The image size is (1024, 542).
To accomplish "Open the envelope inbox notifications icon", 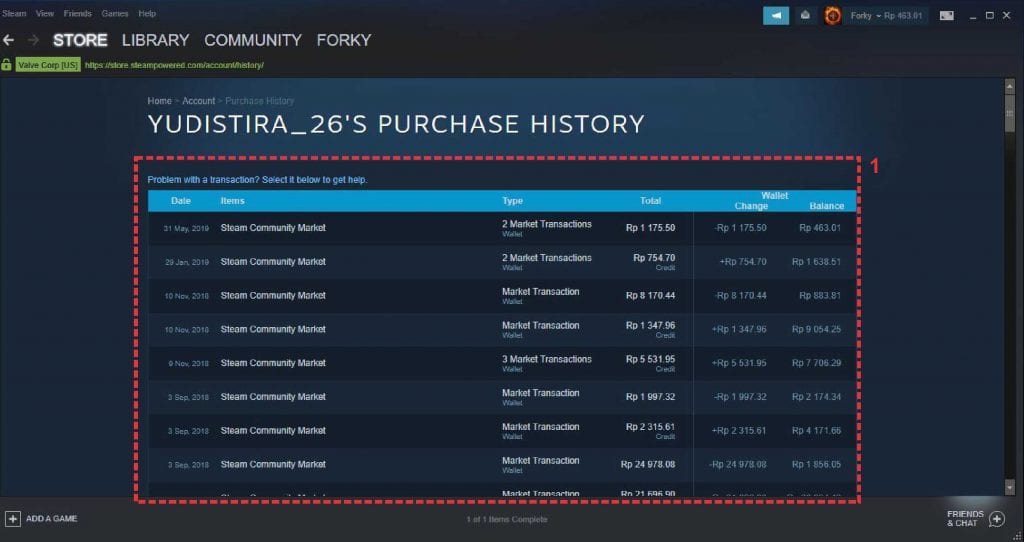I will click(805, 16).
